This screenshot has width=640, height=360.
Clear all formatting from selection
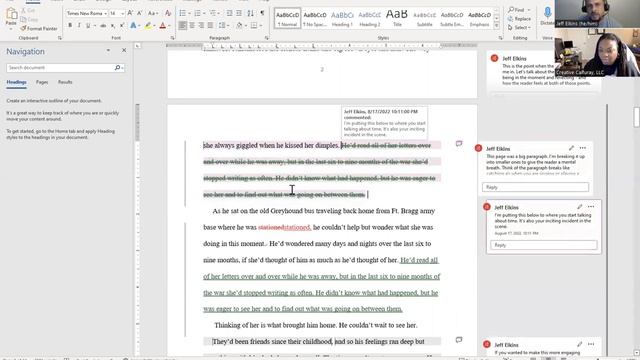(168, 13)
